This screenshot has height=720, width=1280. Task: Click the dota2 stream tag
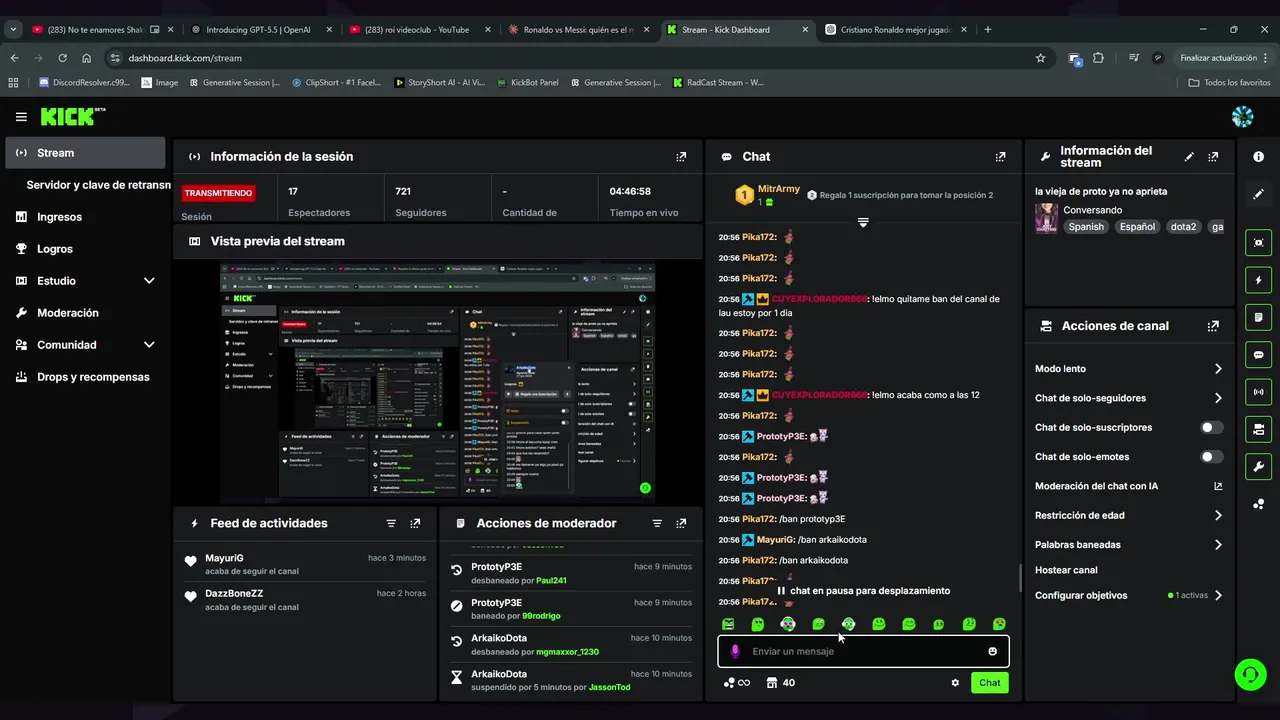coord(1183,227)
